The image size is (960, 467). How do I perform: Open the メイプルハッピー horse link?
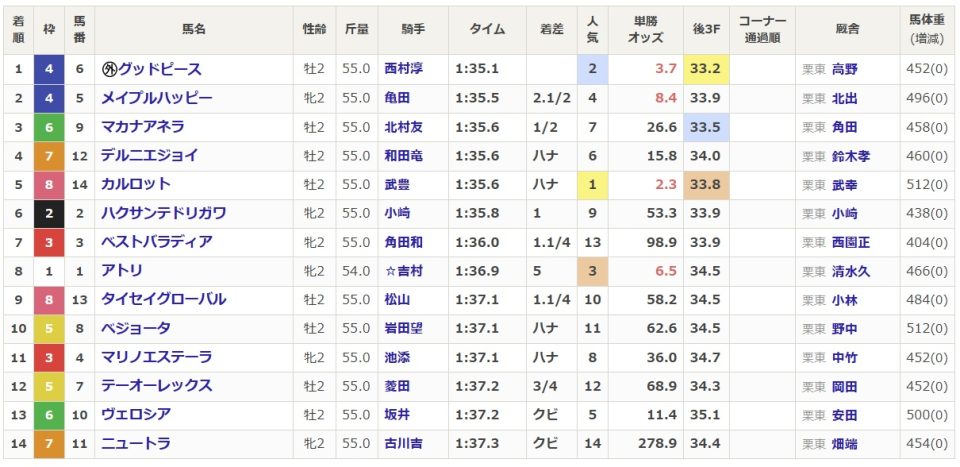click(156, 98)
